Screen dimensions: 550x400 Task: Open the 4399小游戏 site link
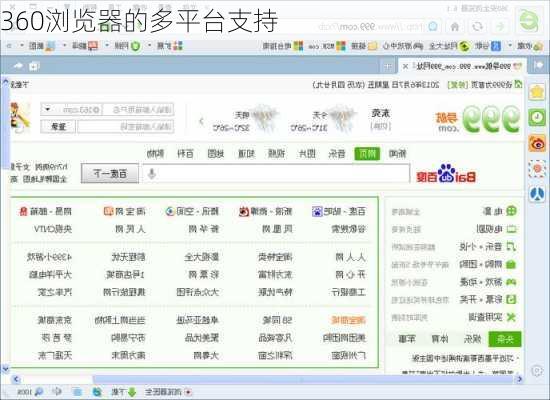point(49,257)
